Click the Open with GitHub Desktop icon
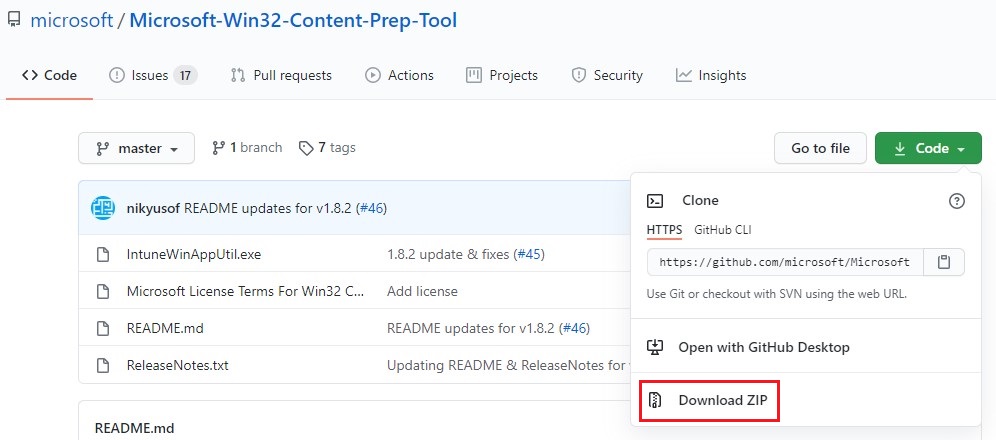 coord(656,347)
